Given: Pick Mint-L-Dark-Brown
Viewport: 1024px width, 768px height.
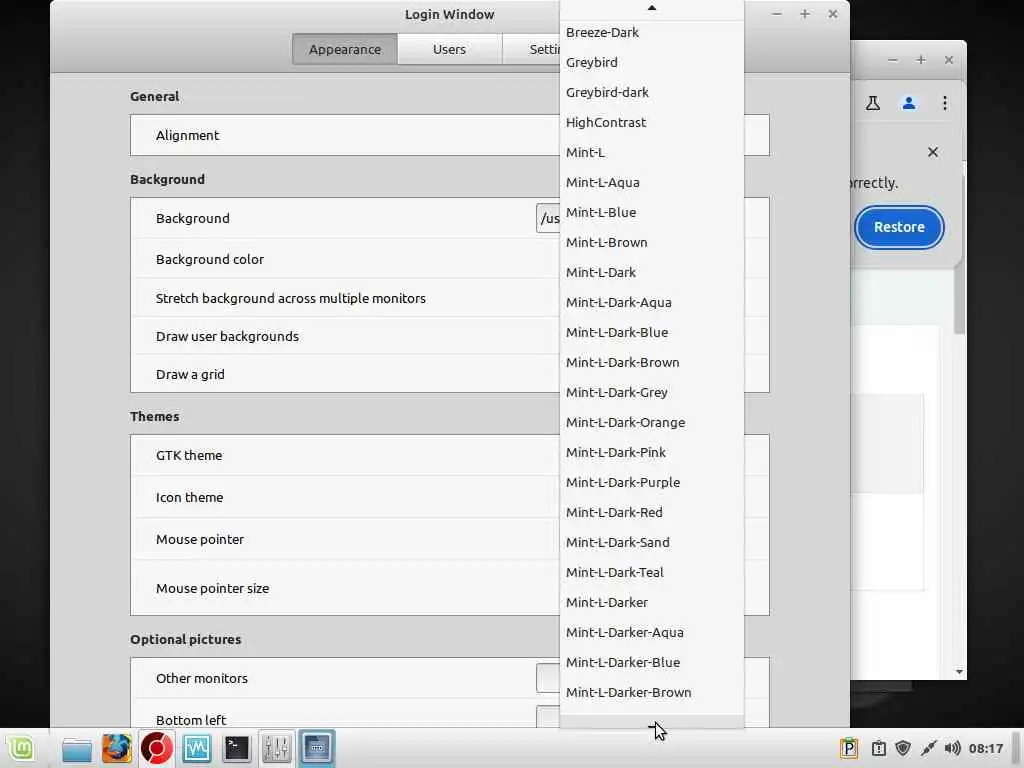Looking at the screenshot, I should click(x=652, y=363).
